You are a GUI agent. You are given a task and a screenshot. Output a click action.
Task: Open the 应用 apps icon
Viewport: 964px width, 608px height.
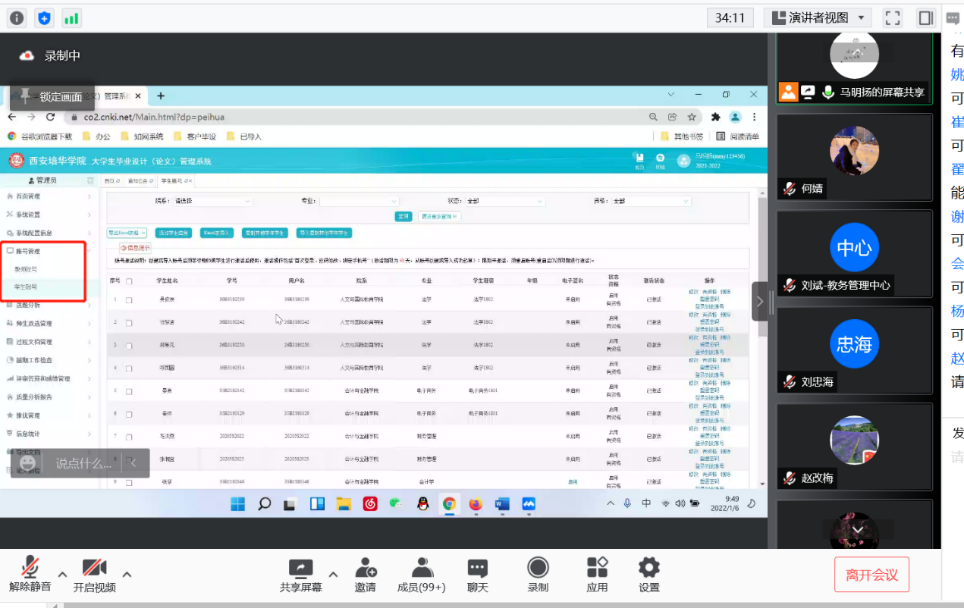(597, 567)
